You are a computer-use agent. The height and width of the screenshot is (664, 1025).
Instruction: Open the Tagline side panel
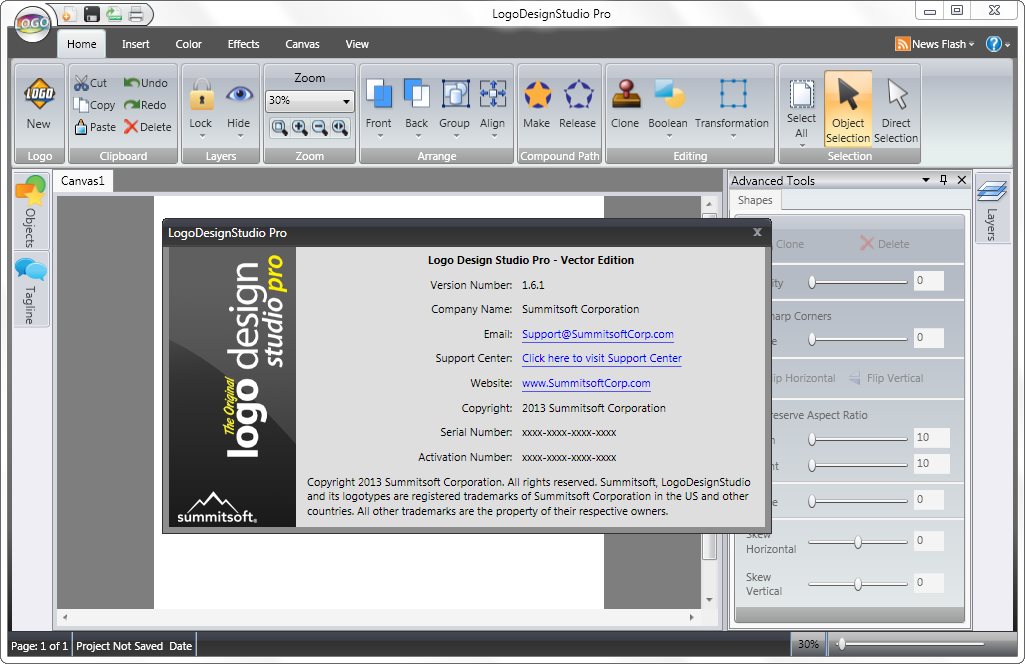pos(31,290)
